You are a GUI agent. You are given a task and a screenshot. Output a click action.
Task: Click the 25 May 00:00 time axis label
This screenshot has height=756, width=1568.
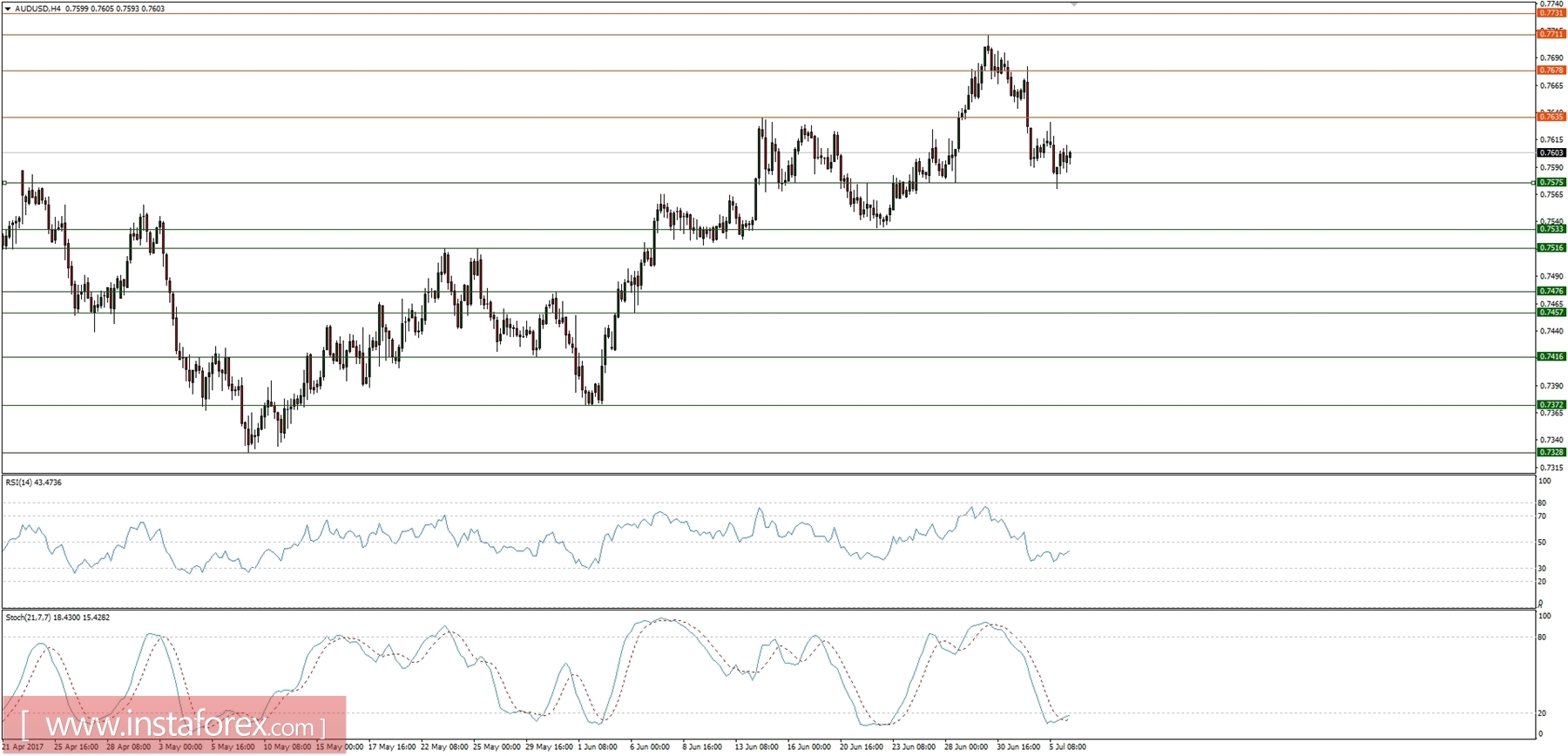(497, 747)
